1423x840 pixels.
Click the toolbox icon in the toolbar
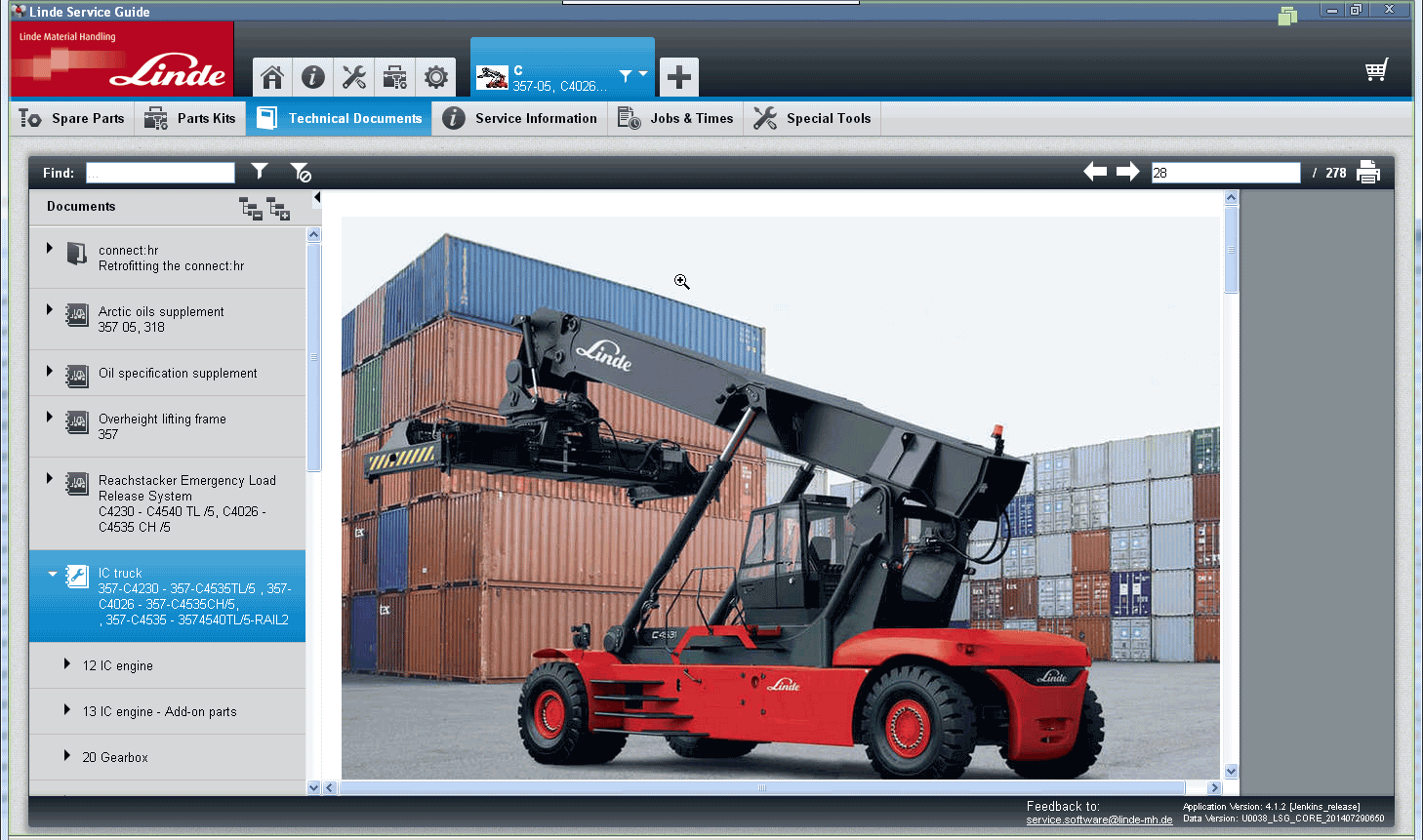click(x=394, y=76)
